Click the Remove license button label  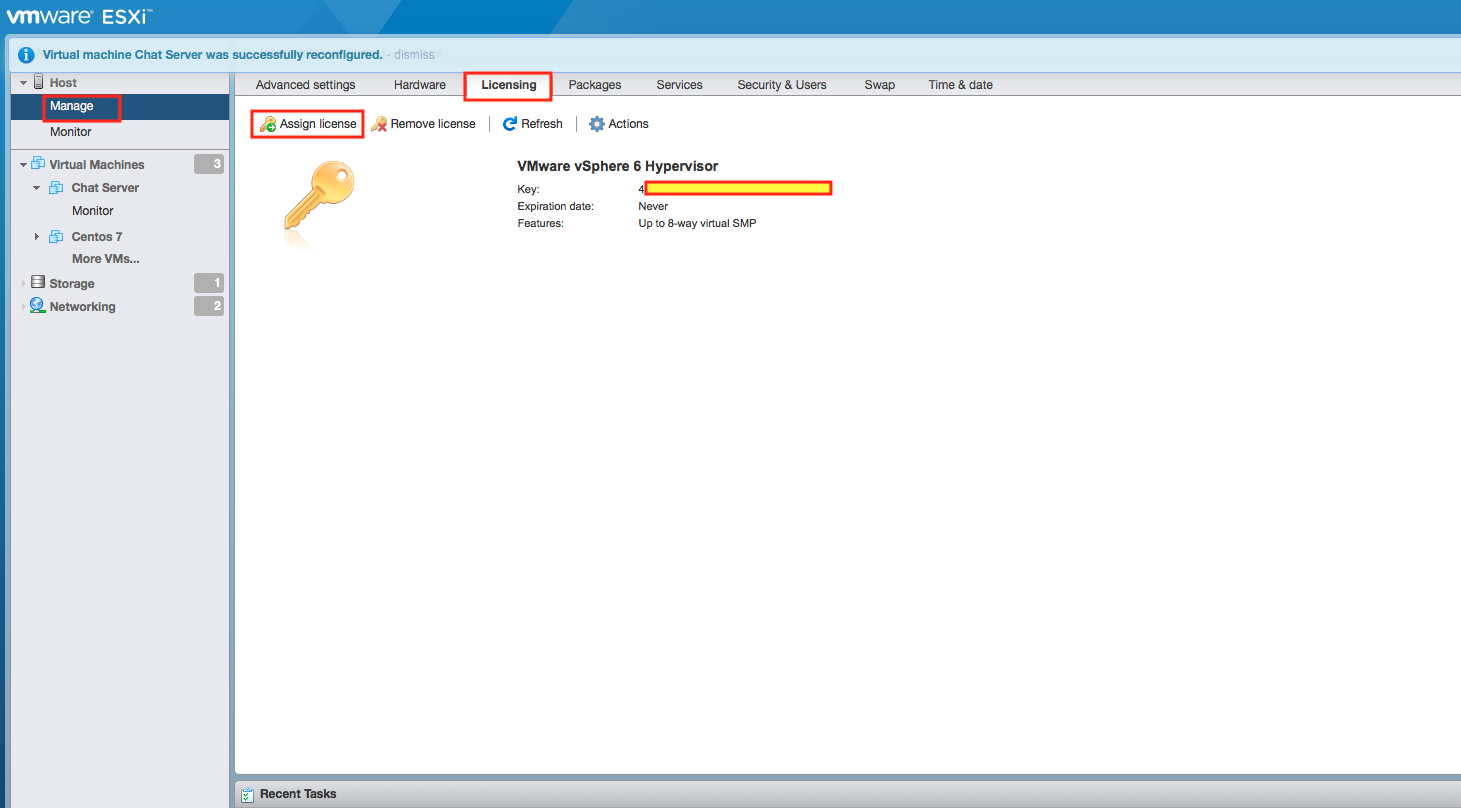point(433,124)
